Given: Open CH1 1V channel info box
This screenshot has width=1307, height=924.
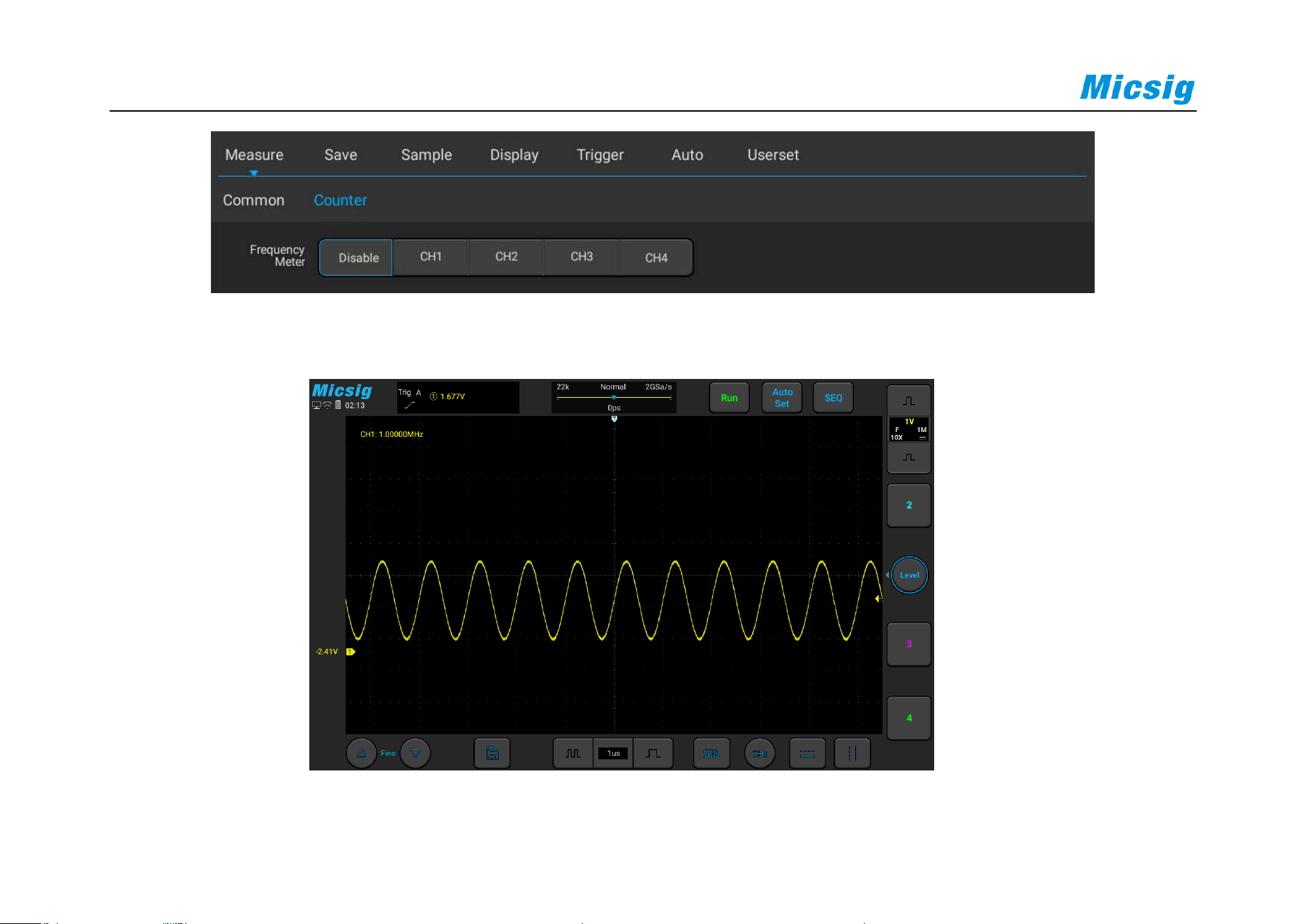Looking at the screenshot, I should tap(909, 429).
